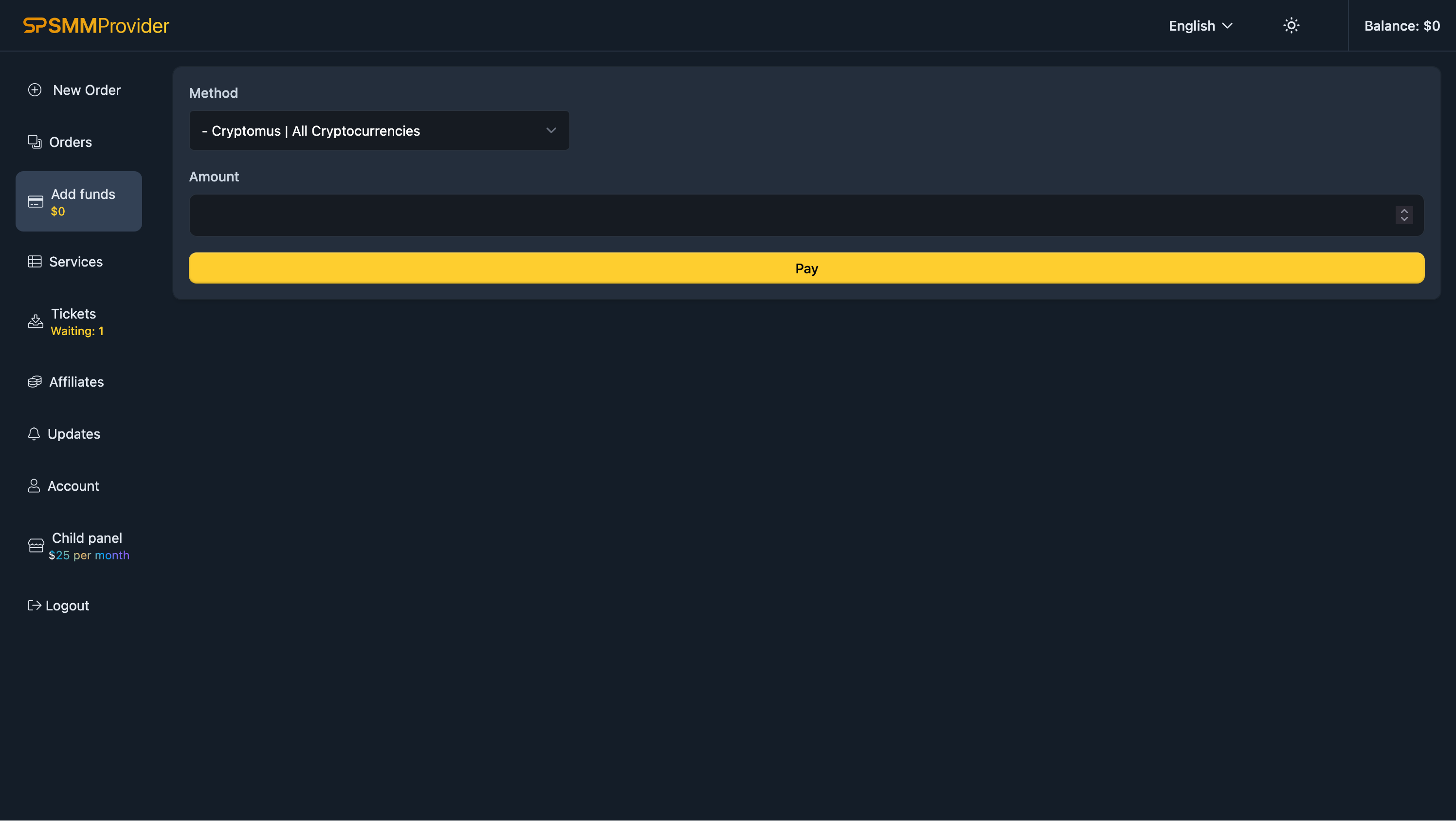Open Tickets with Waiting: 1 label

[x=73, y=321]
